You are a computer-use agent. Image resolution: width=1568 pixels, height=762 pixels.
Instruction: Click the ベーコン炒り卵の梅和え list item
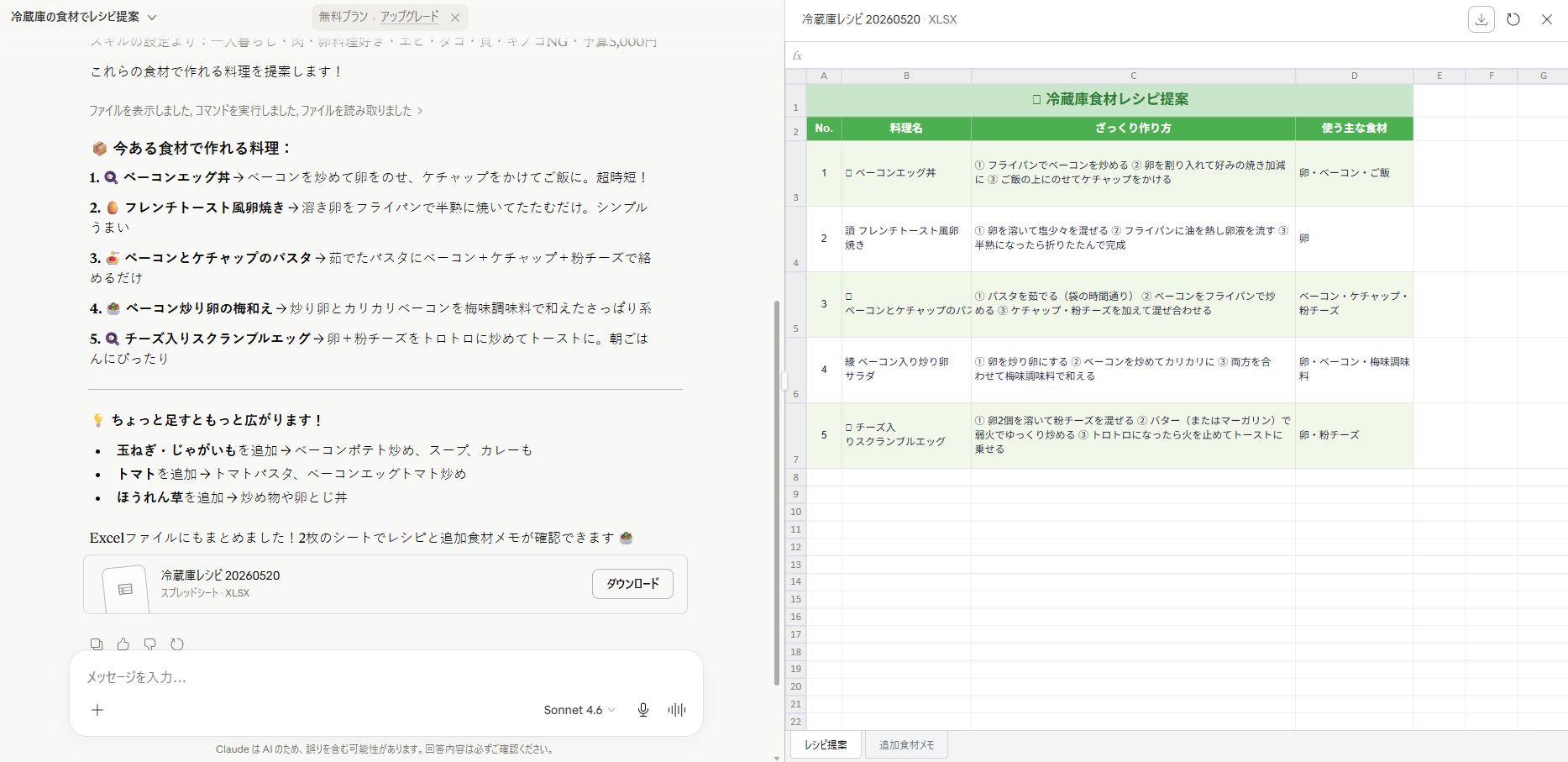point(370,308)
